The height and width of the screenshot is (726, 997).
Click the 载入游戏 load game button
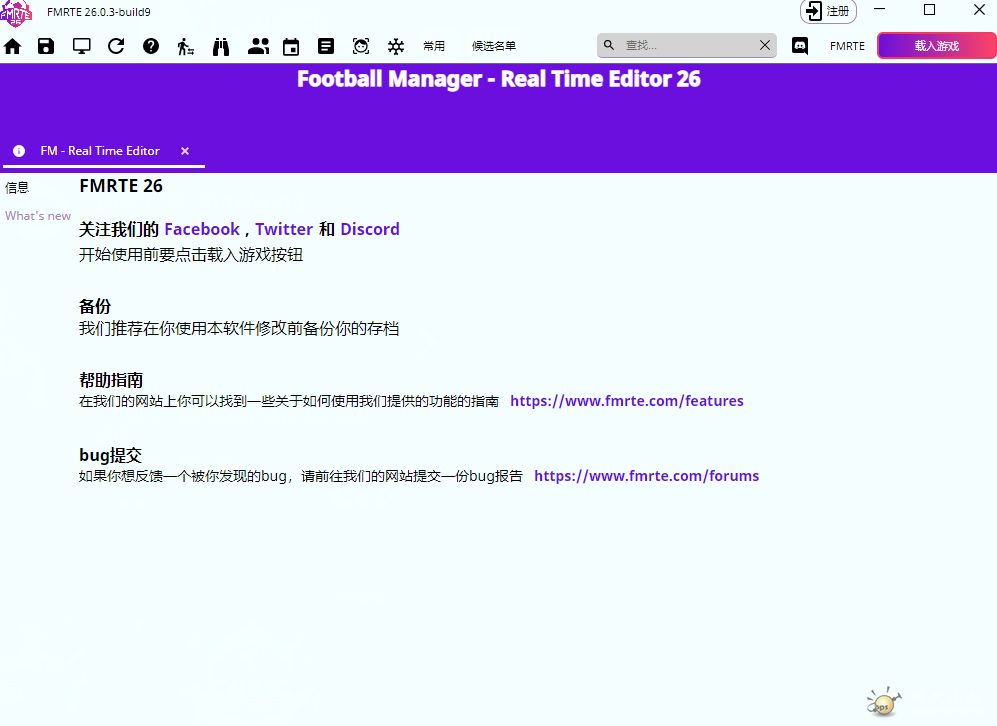936,46
